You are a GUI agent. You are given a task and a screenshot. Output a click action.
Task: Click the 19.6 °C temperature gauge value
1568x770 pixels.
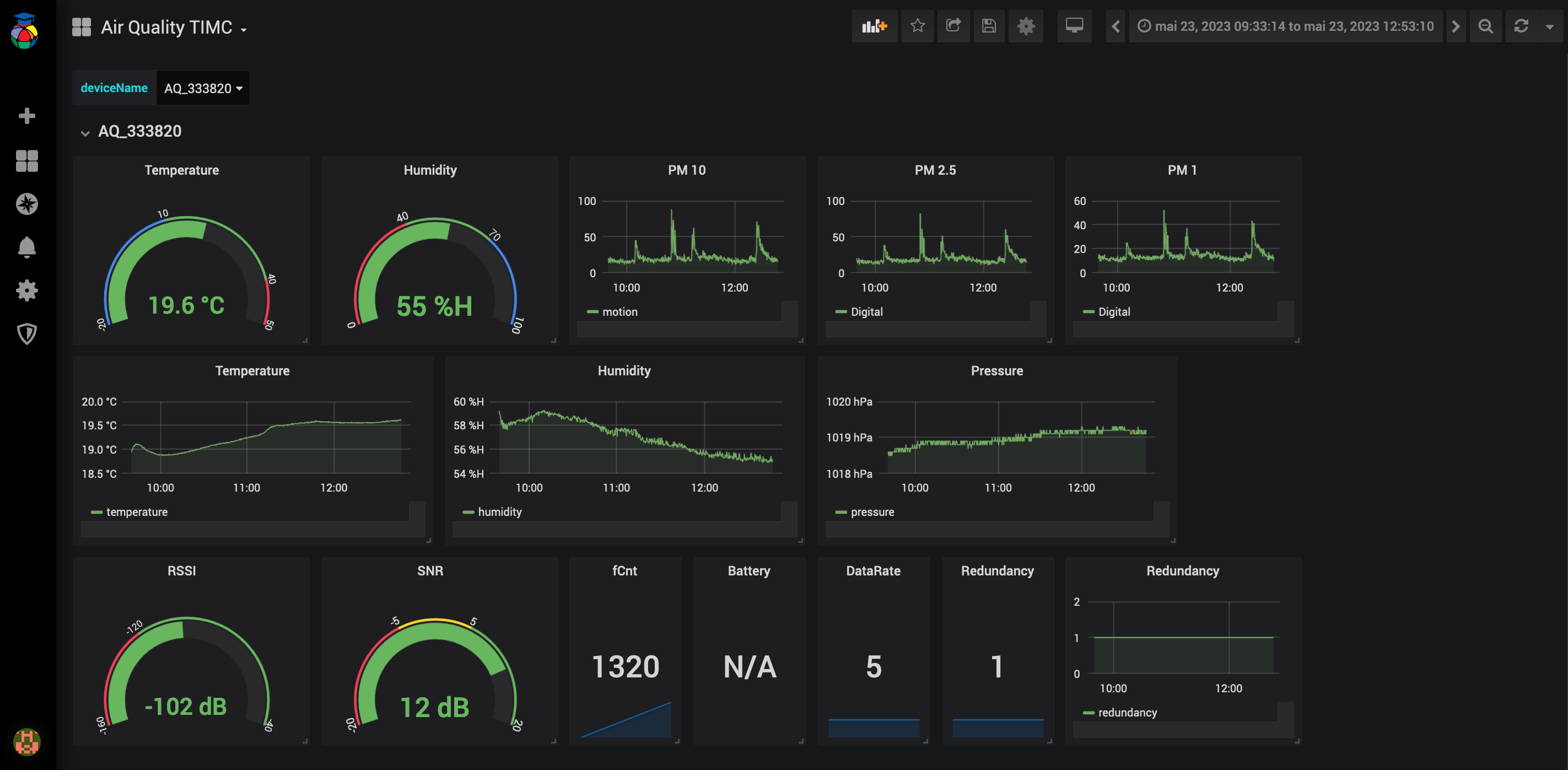(x=186, y=305)
